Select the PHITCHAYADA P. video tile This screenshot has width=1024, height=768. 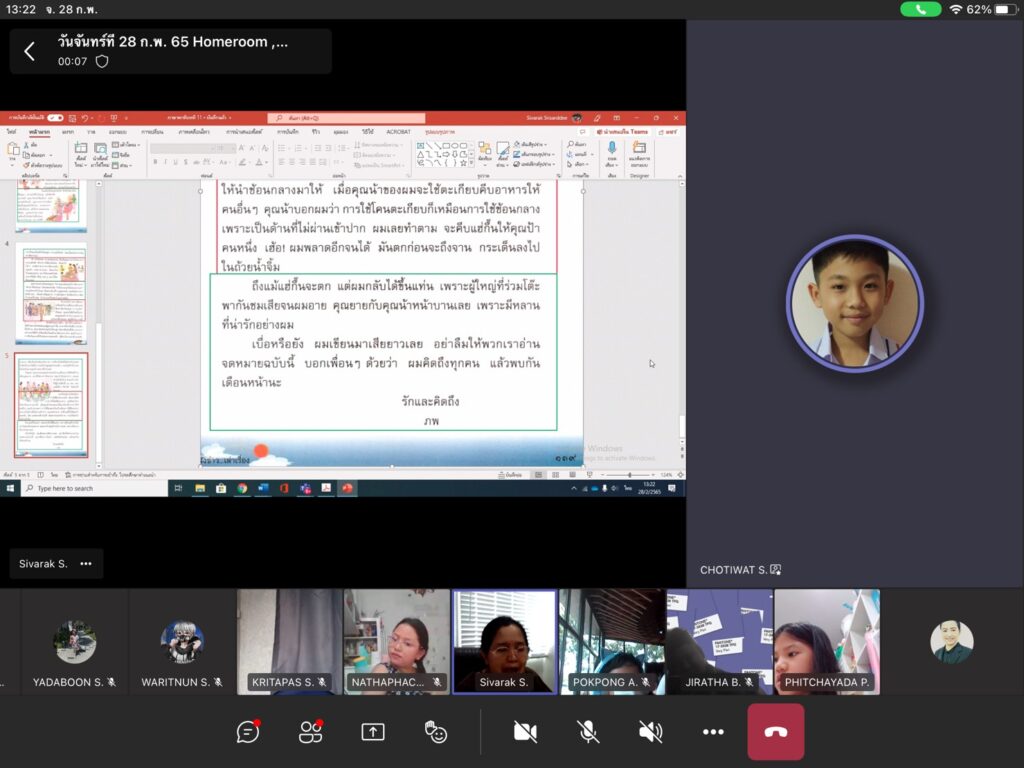(827, 641)
